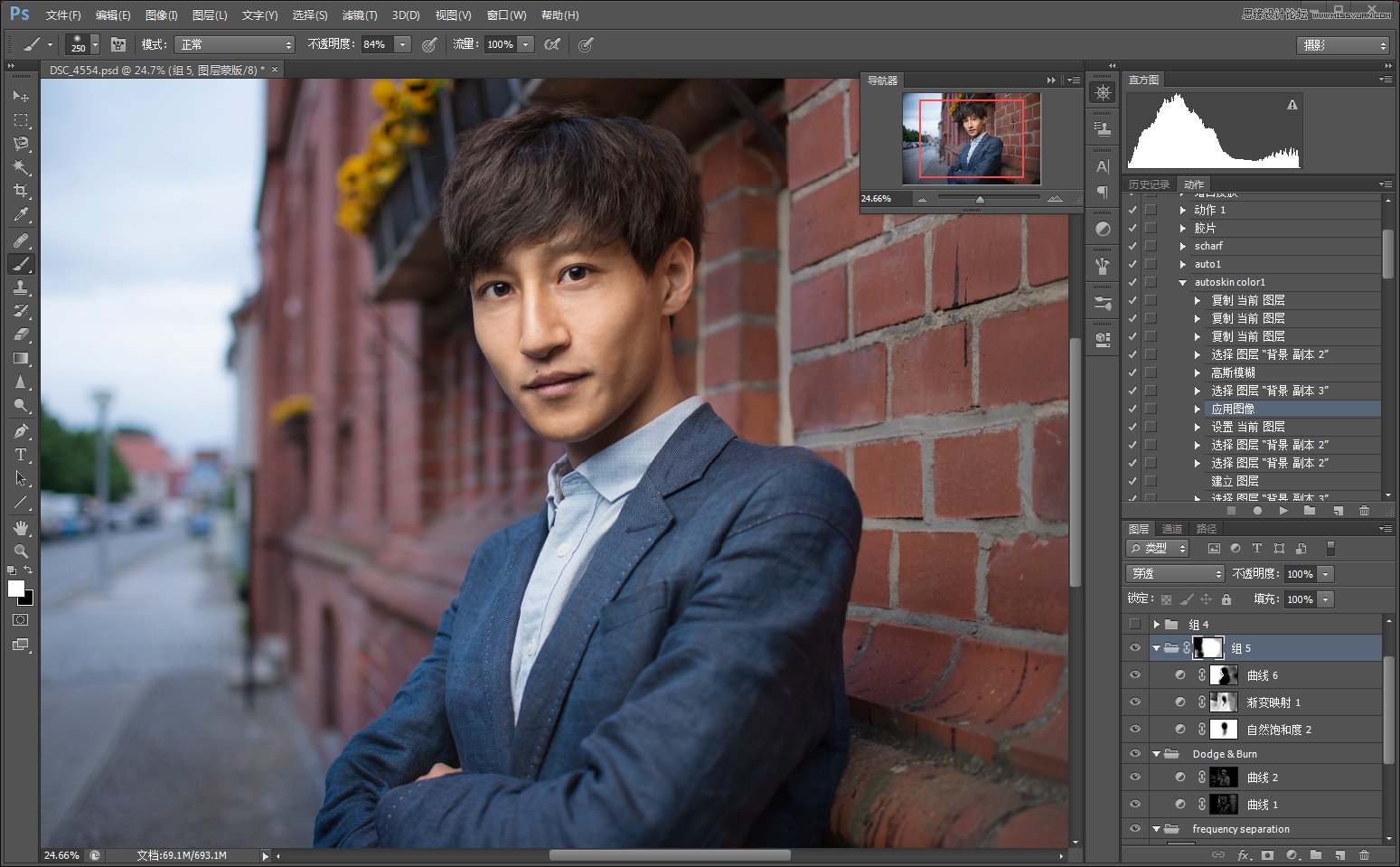The image size is (1400, 867).
Task: Click the fx layer style icon
Action: (x=1244, y=855)
